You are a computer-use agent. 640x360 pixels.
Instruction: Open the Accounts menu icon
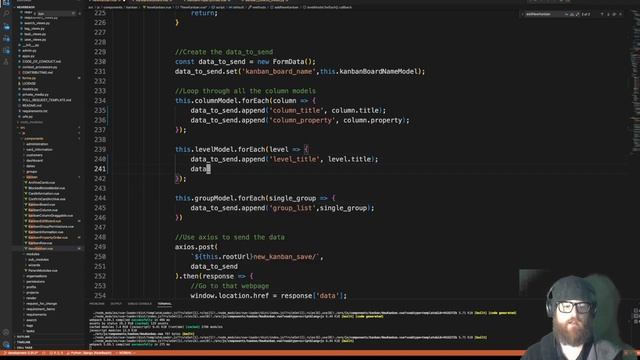tap(6, 332)
